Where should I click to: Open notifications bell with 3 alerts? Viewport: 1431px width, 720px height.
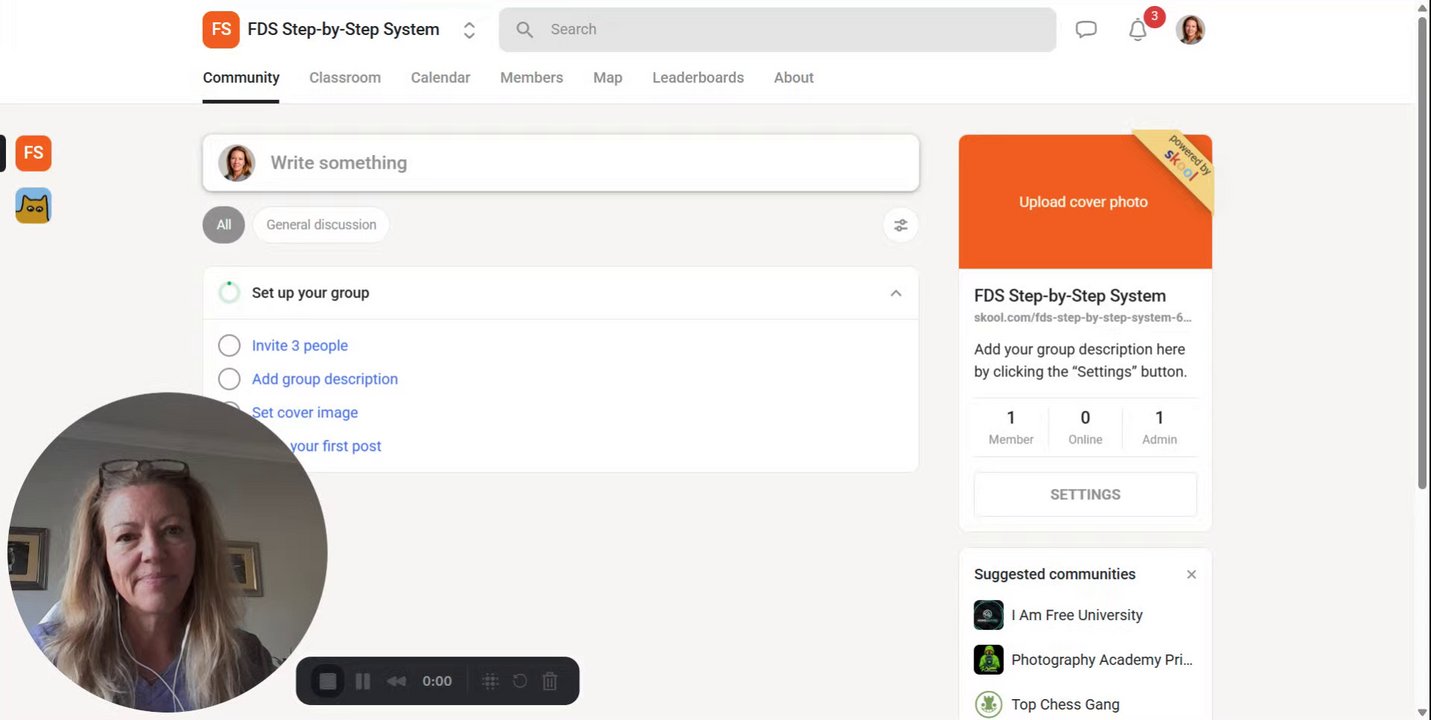1138,30
